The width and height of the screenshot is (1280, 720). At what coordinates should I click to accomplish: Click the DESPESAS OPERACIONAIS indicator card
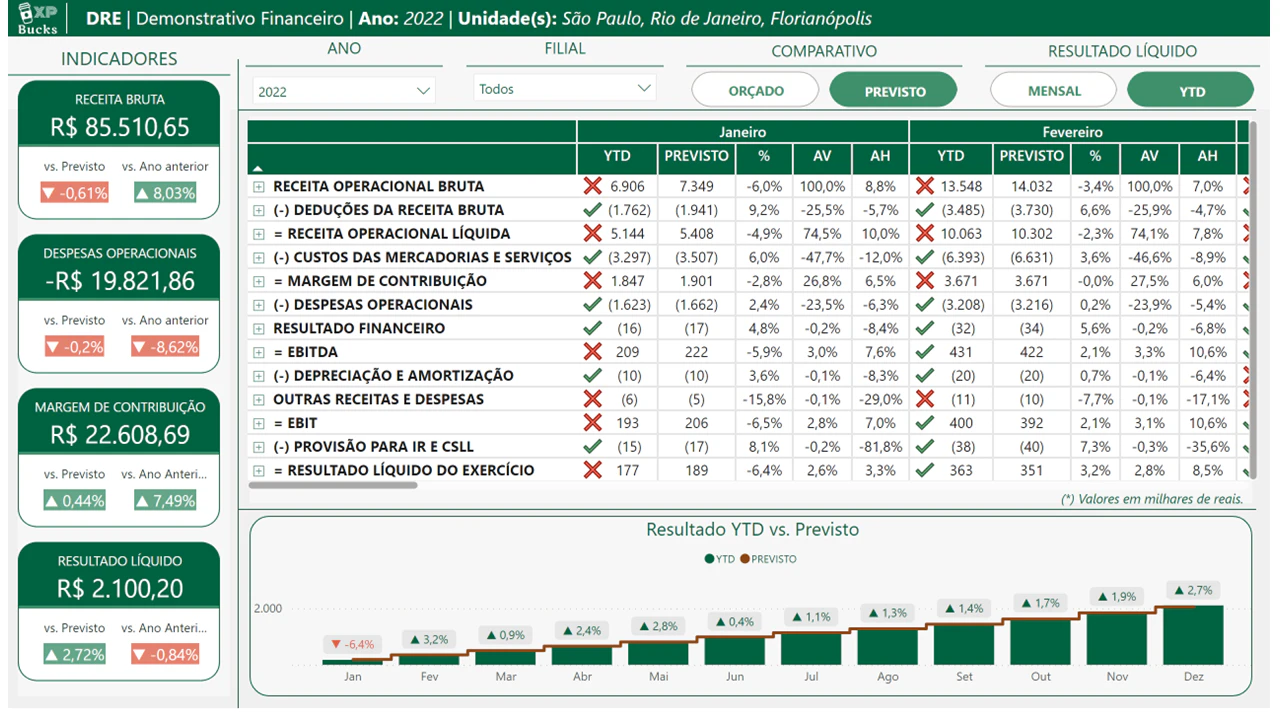tap(119, 304)
